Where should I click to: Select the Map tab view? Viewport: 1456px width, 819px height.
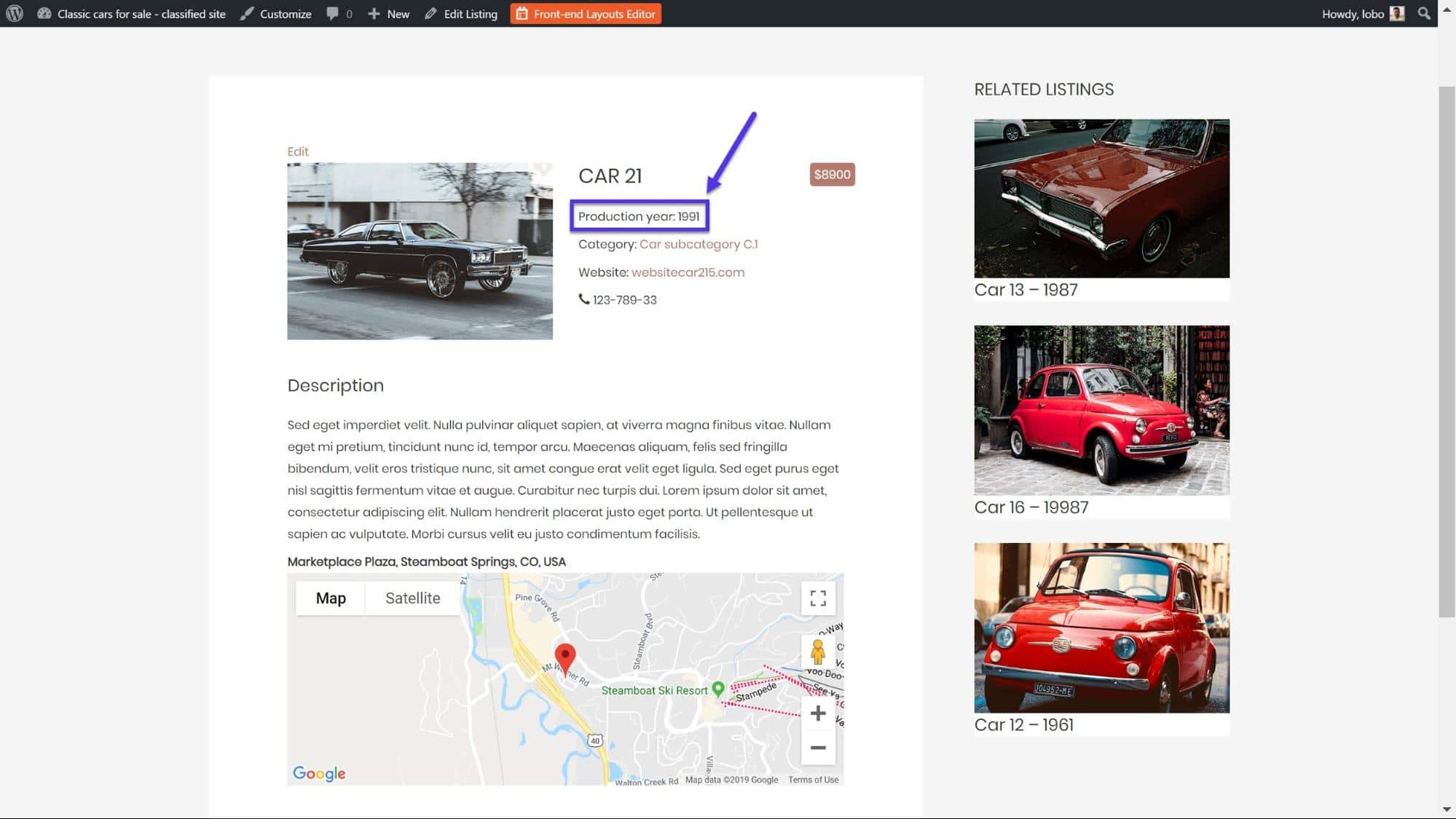tap(331, 597)
